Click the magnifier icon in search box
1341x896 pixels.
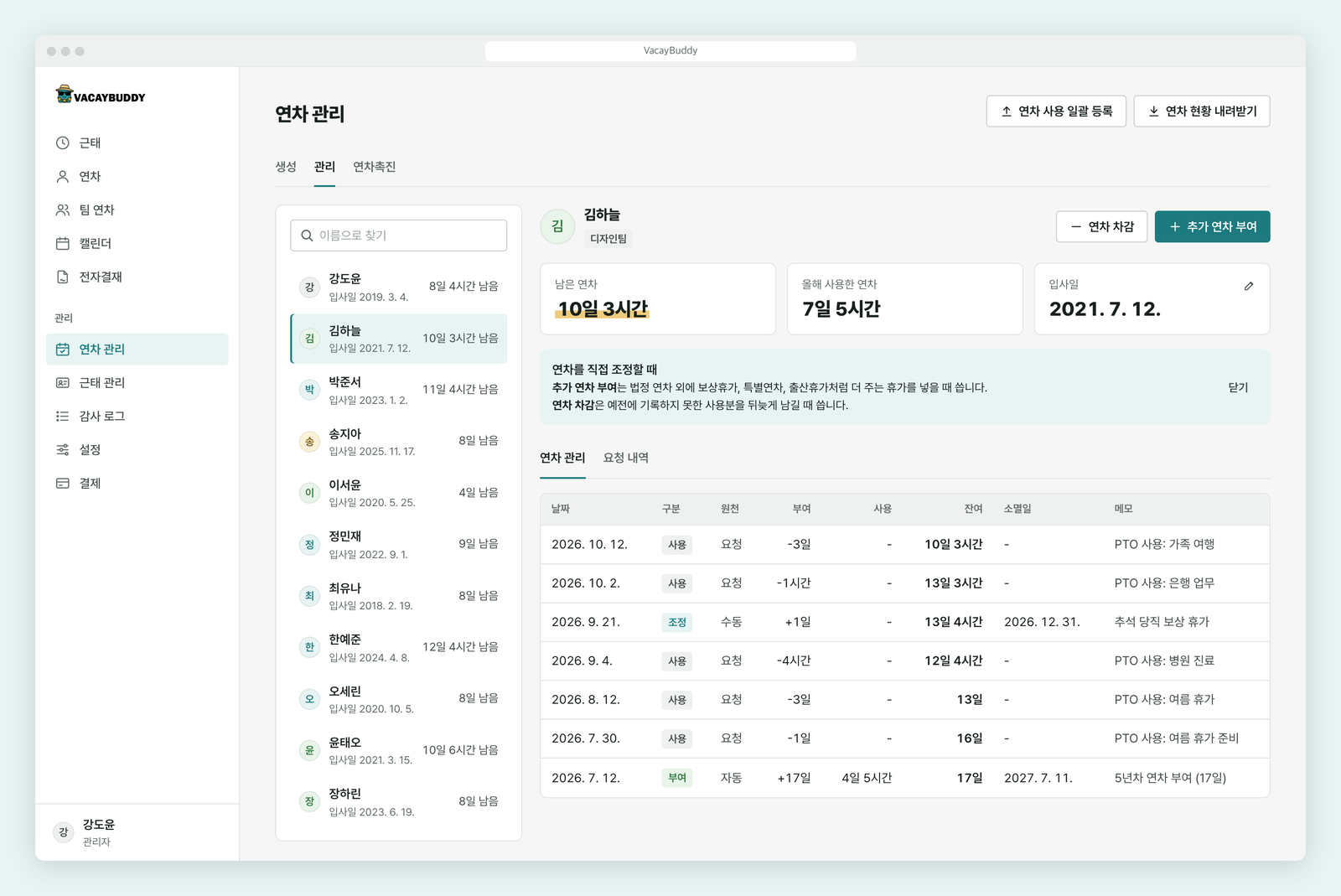coord(307,236)
